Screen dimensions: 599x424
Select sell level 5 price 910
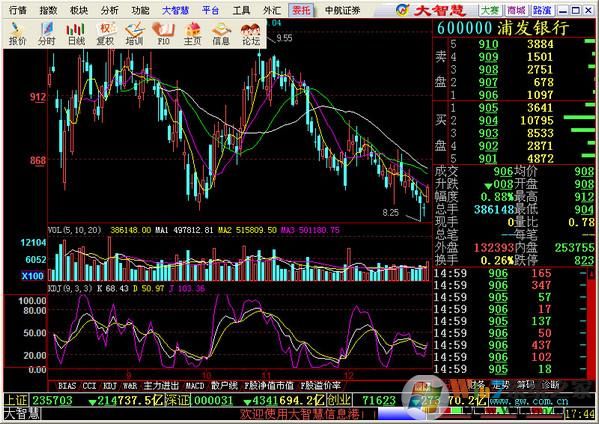click(488, 44)
